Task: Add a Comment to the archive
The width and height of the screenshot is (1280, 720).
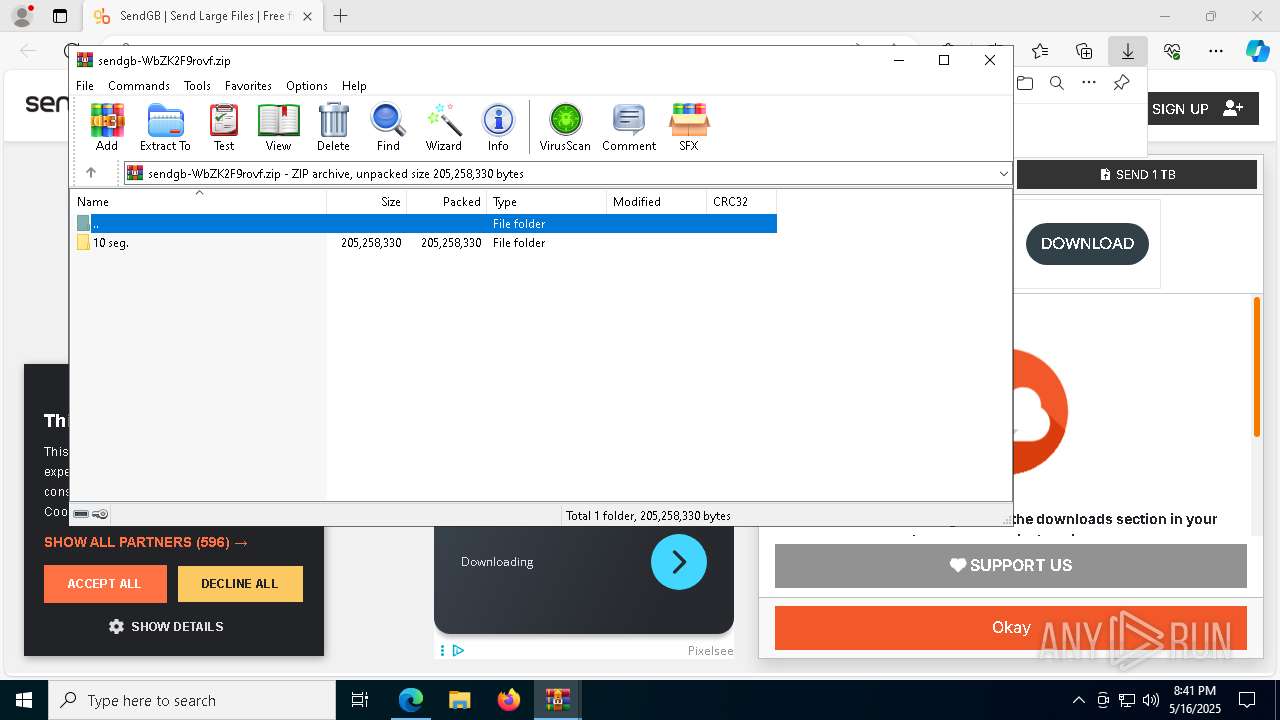Action: (629, 127)
